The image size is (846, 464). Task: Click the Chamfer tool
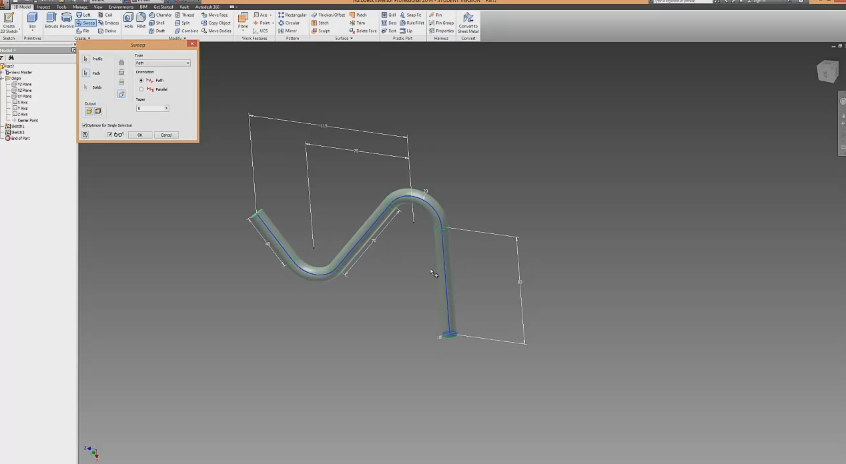click(160, 15)
